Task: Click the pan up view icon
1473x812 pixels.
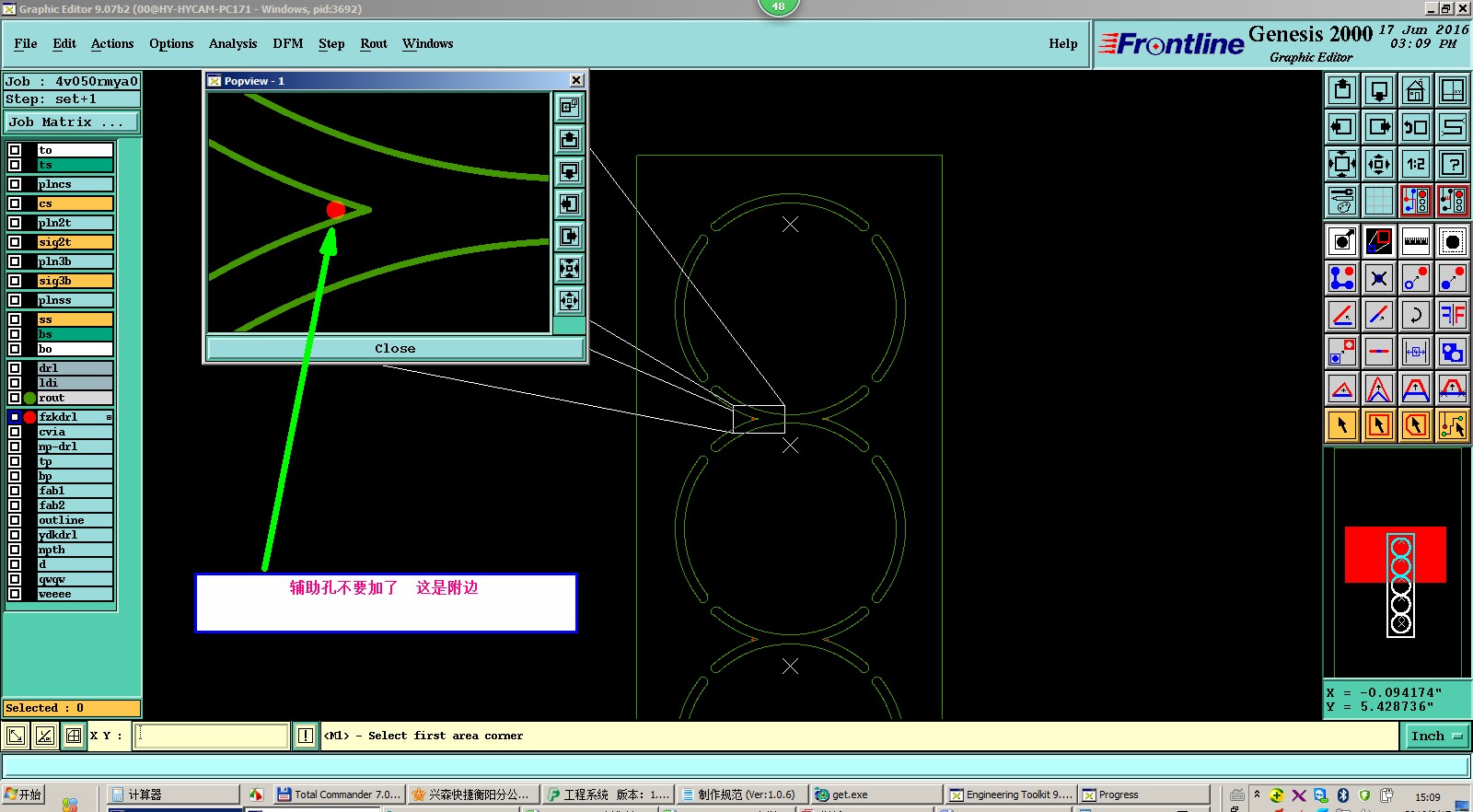Action: [1342, 90]
